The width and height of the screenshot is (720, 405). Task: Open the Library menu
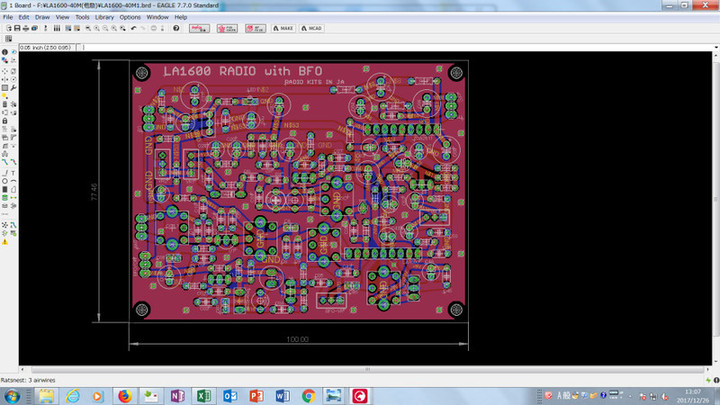point(103,17)
